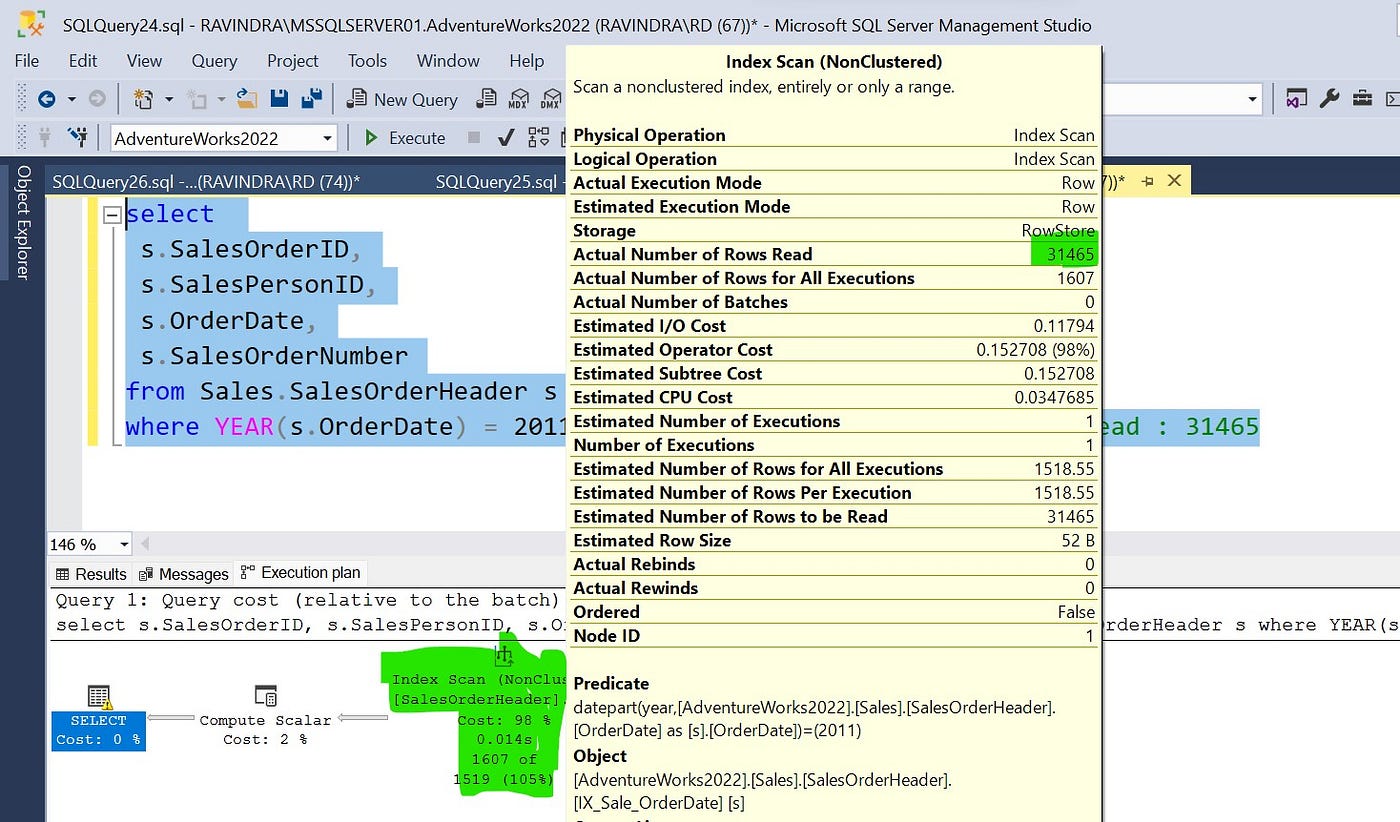The height and width of the screenshot is (822, 1400).
Task: Click the New Project icon
Action: (x=144, y=99)
